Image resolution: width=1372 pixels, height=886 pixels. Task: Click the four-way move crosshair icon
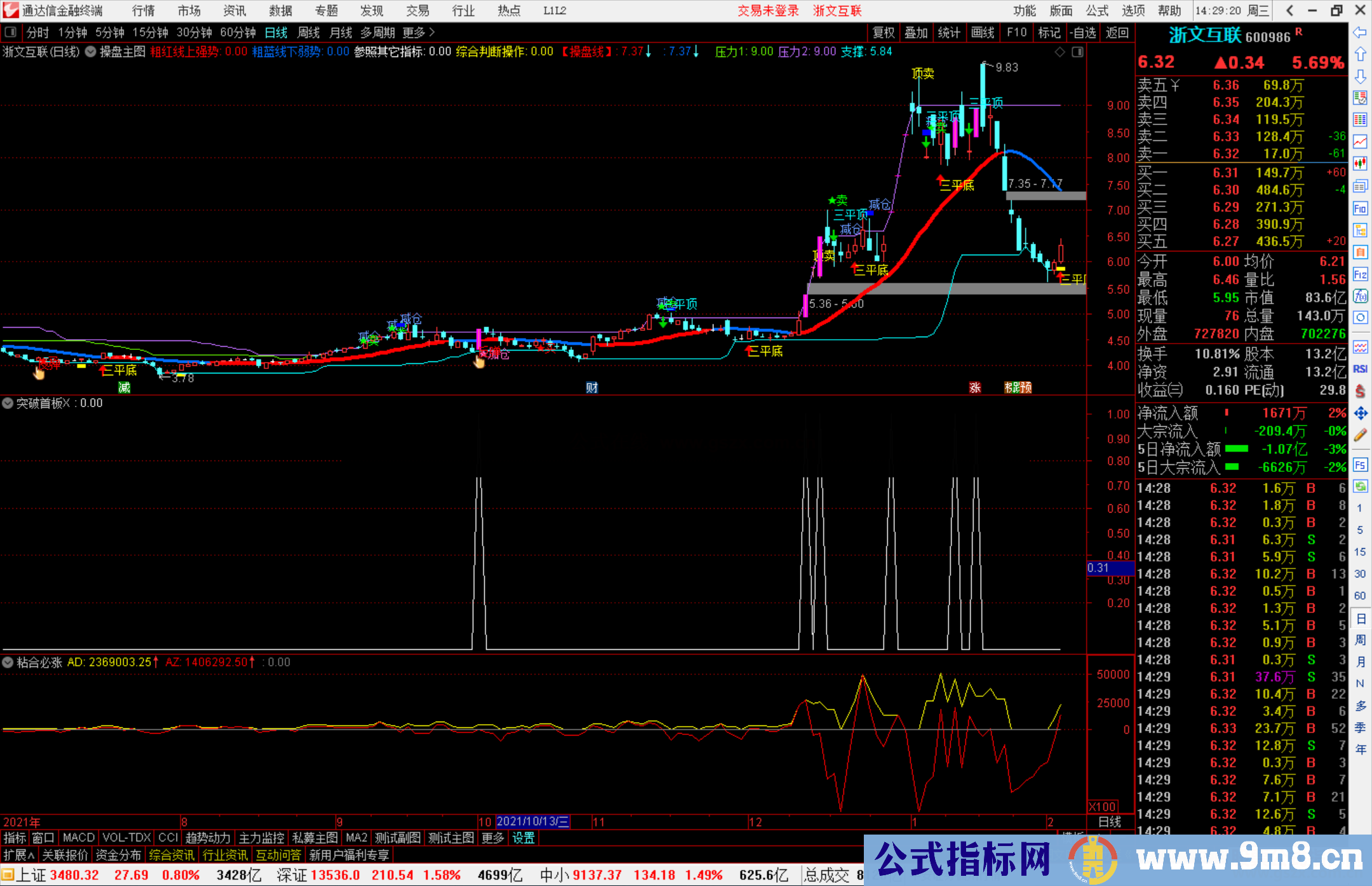click(1360, 413)
